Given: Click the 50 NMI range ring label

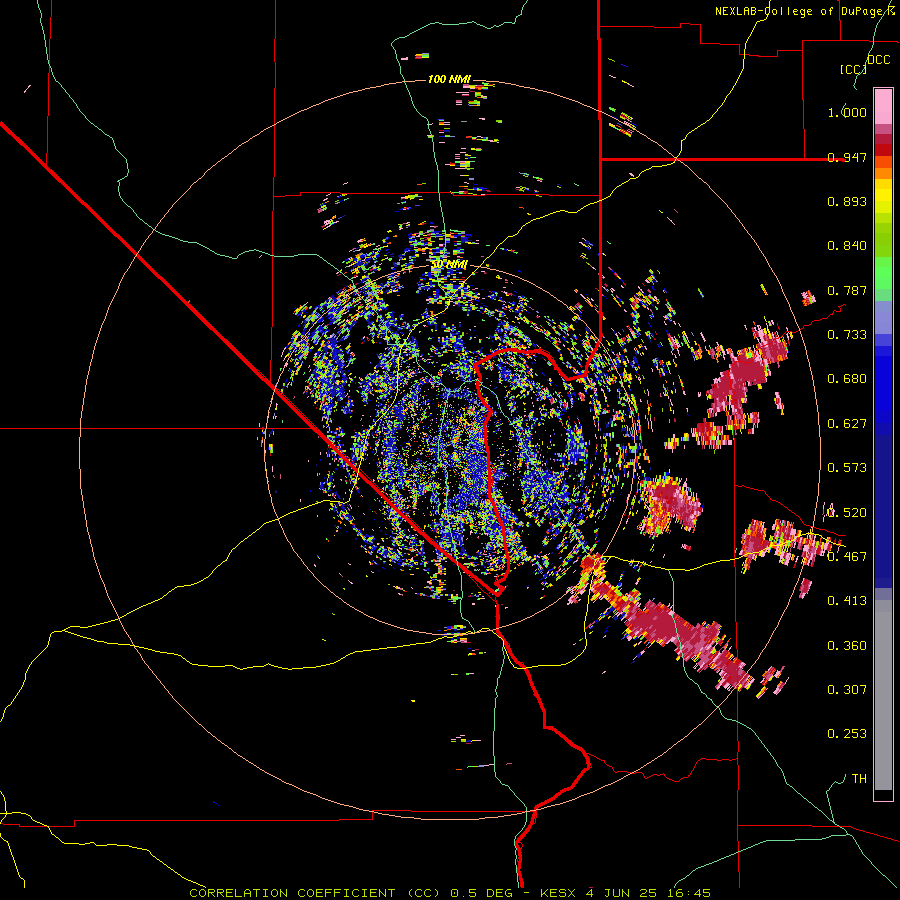Looking at the screenshot, I should click(449, 265).
